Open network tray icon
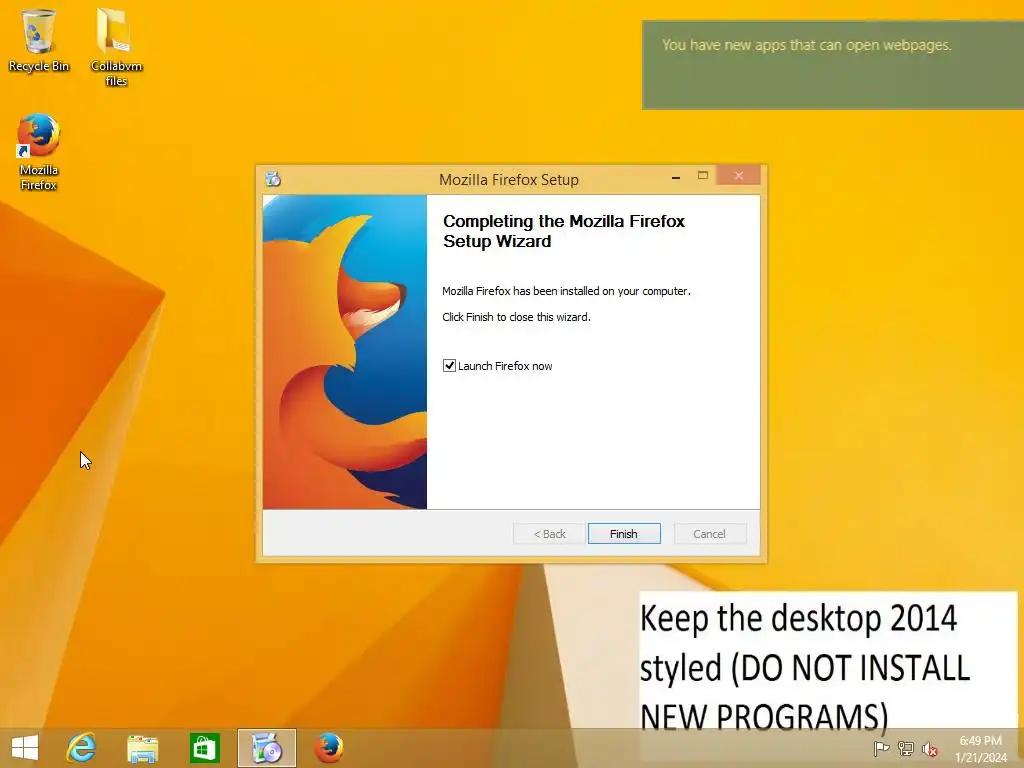 906,749
